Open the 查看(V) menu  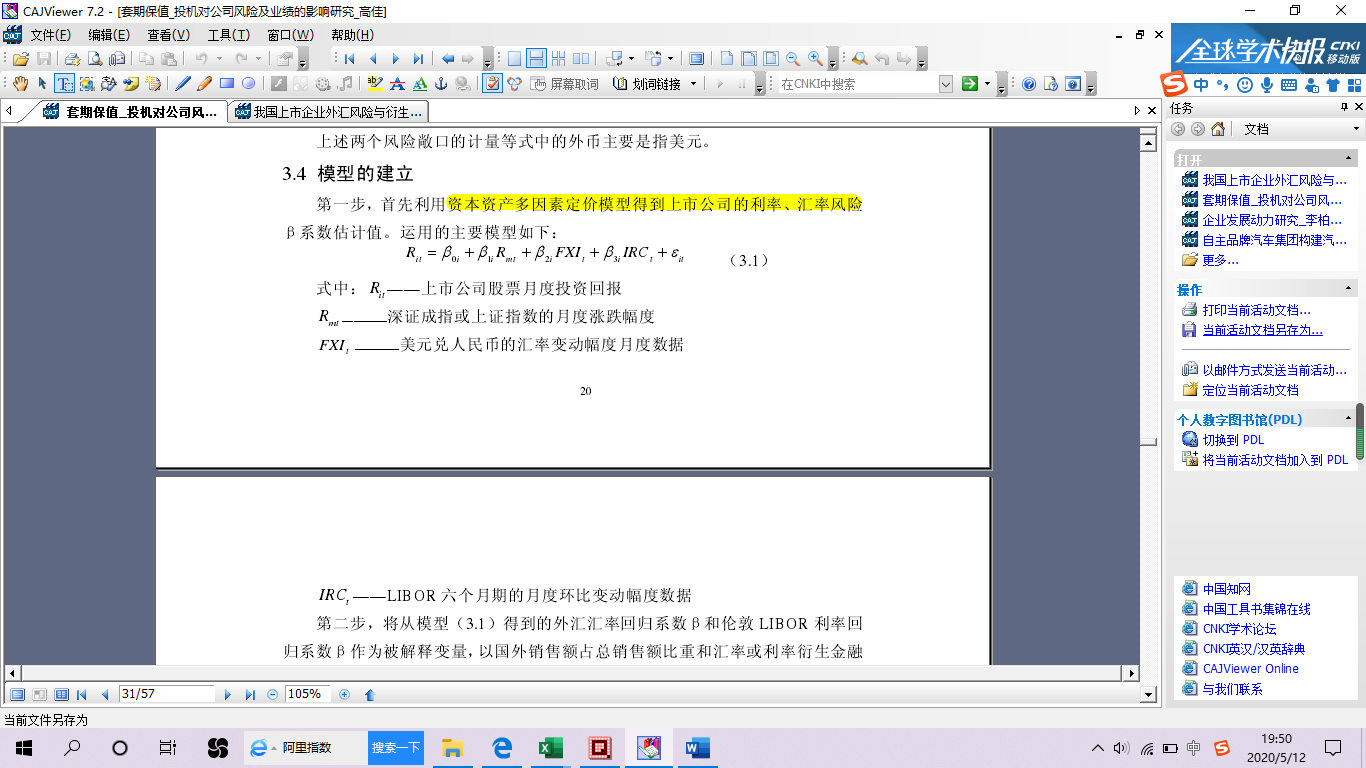(x=168, y=34)
